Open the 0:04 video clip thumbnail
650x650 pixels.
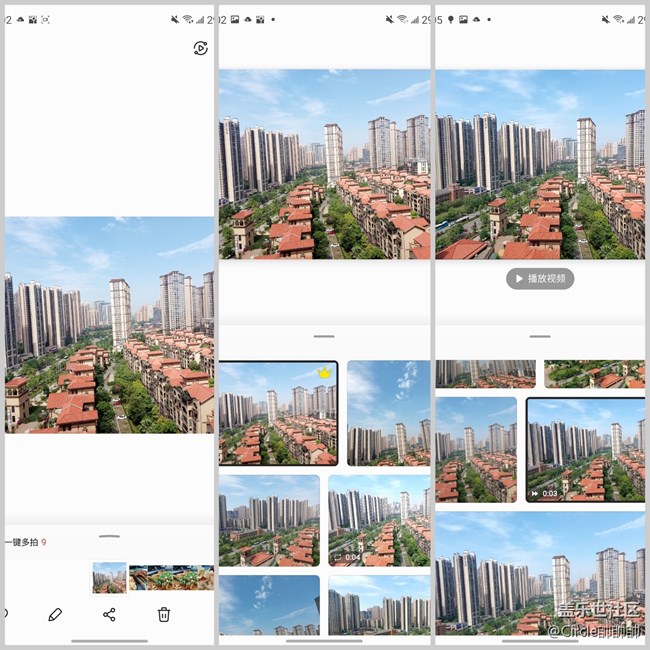(x=379, y=520)
